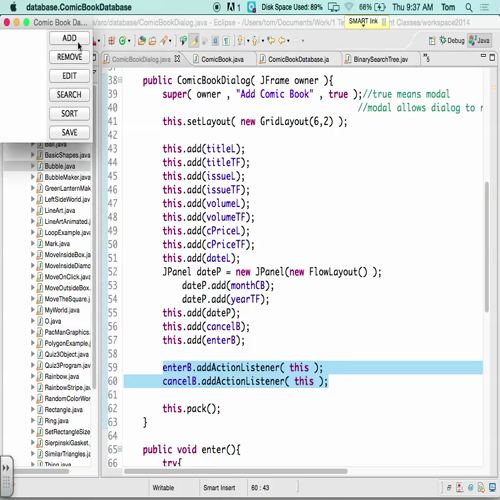Click the ADD button in Comic Book window
The width and height of the screenshot is (500, 500).
pos(69,38)
